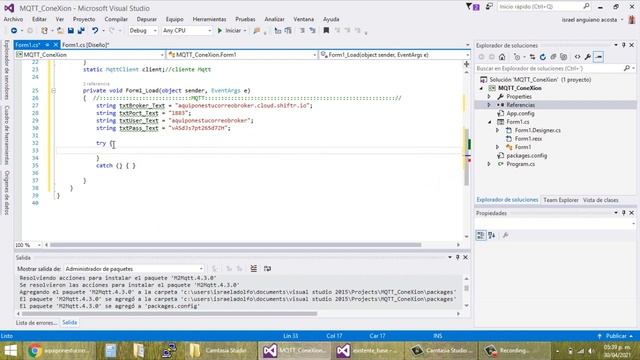Click the Undo arrow icon

click(x=95, y=31)
